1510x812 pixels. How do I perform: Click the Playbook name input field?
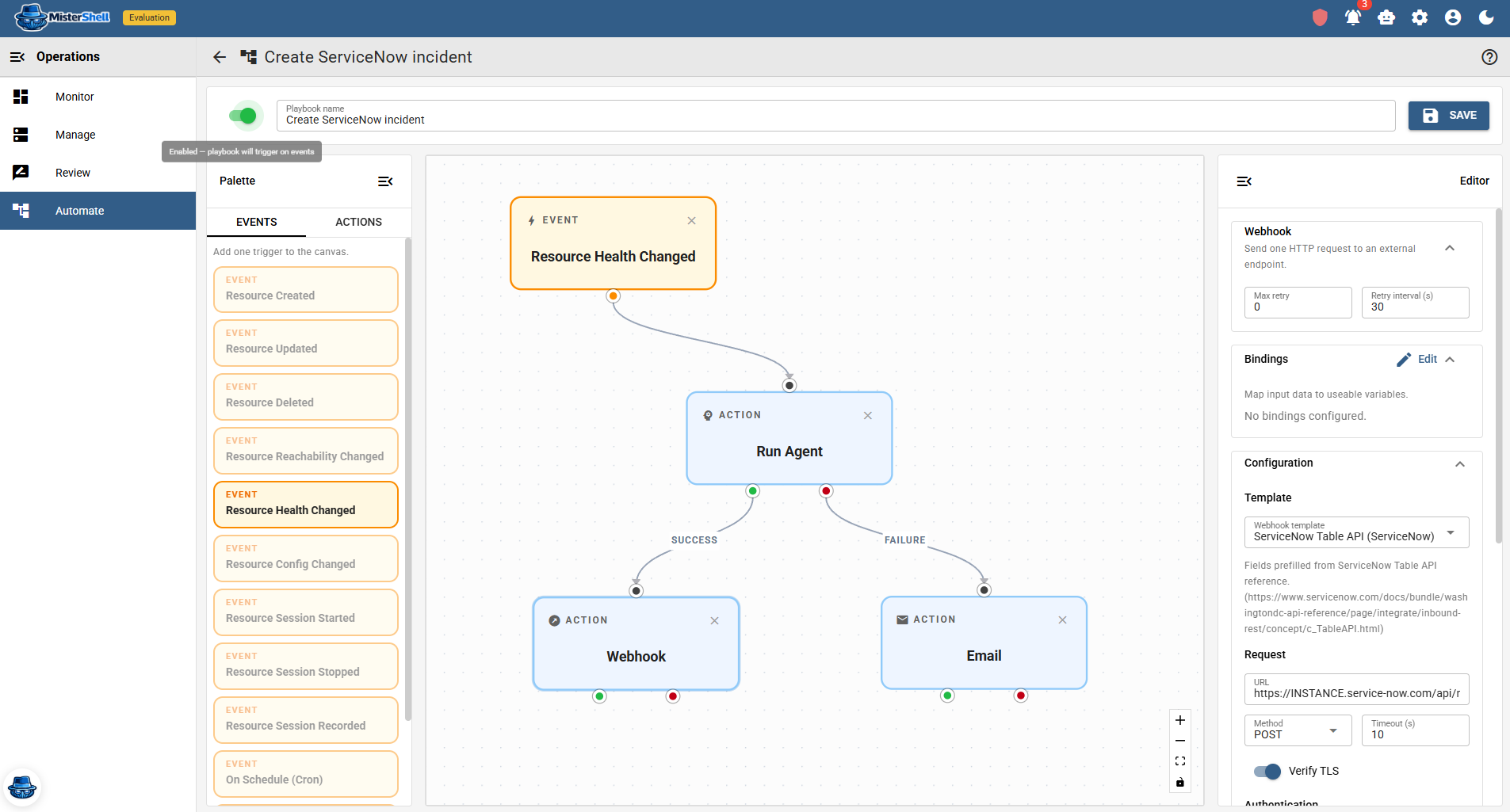click(835, 116)
